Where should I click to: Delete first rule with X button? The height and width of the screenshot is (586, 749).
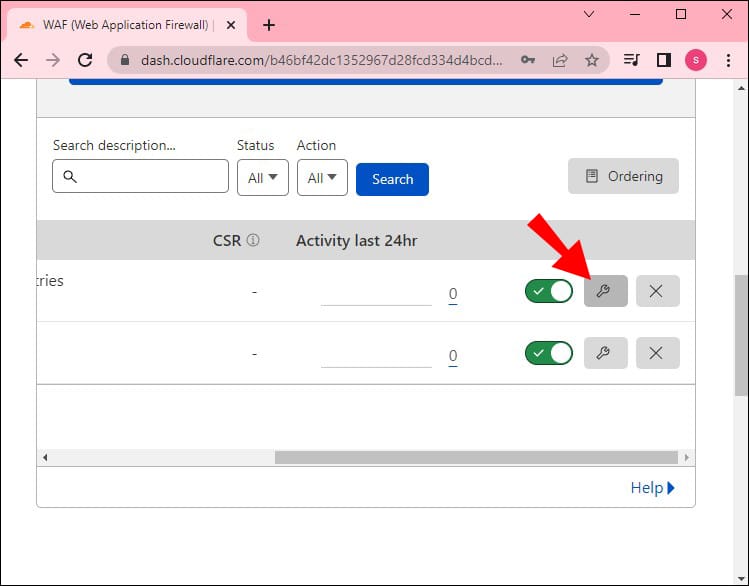pyautogui.click(x=657, y=291)
